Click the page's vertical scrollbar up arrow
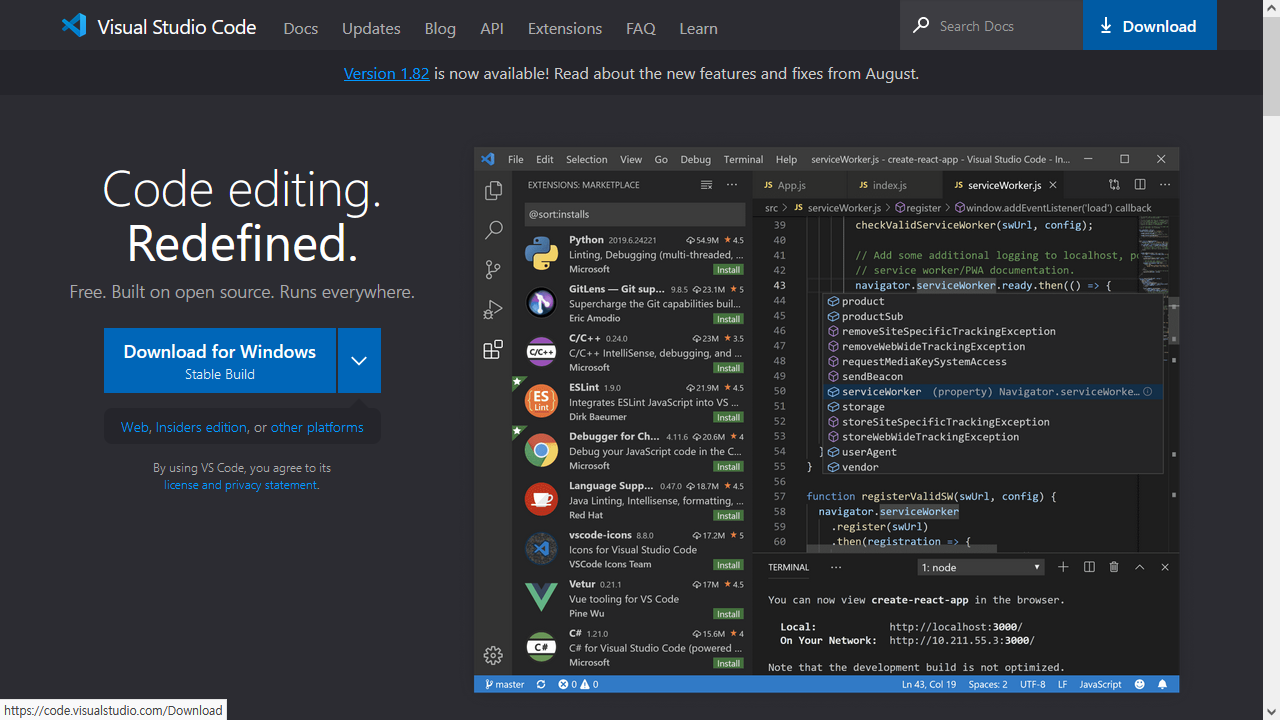This screenshot has height=720, width=1280. point(1271,8)
